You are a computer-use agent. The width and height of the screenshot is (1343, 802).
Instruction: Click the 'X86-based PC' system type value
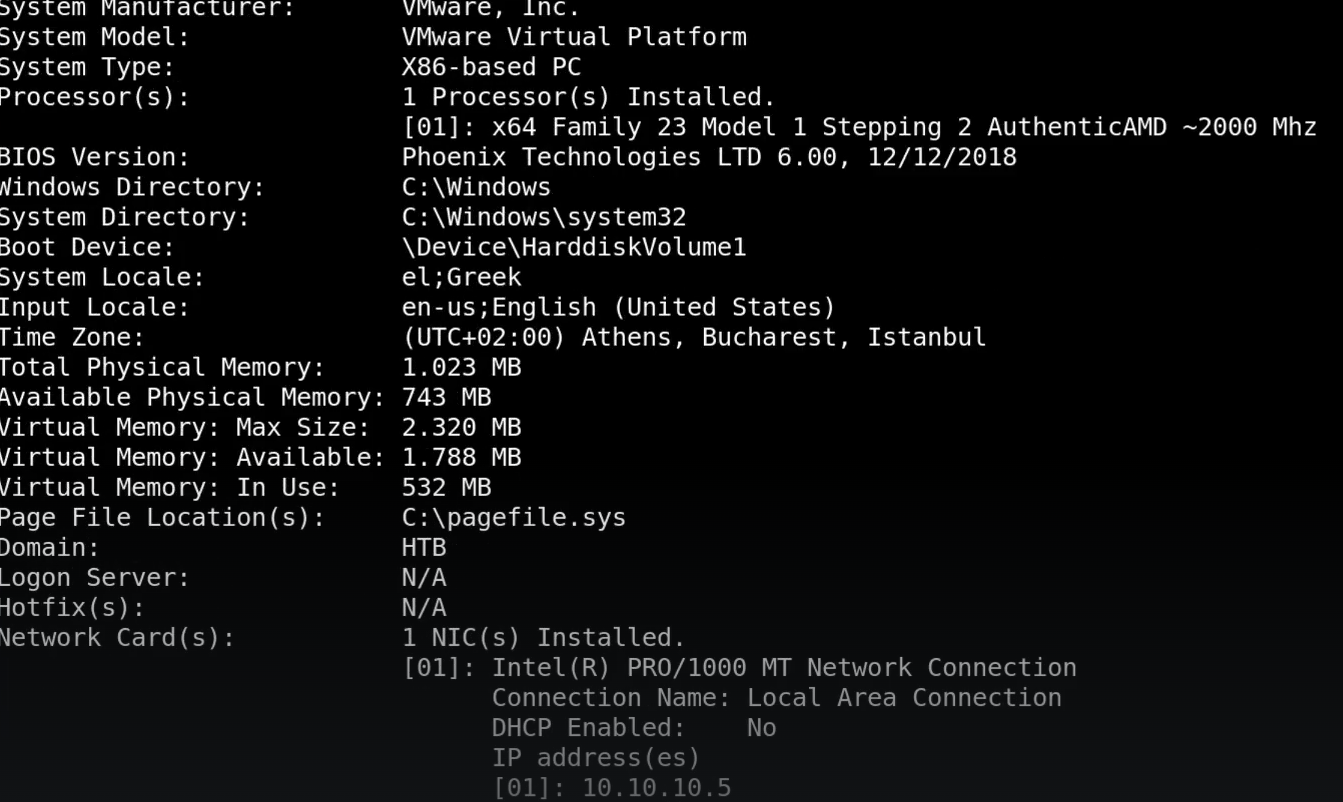(491, 68)
